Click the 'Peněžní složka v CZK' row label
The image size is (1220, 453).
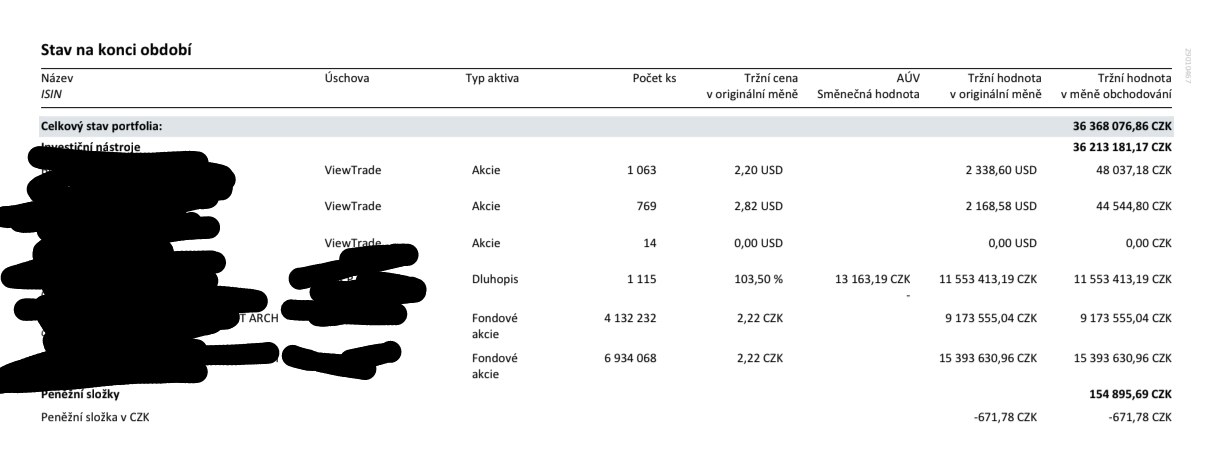(96, 416)
